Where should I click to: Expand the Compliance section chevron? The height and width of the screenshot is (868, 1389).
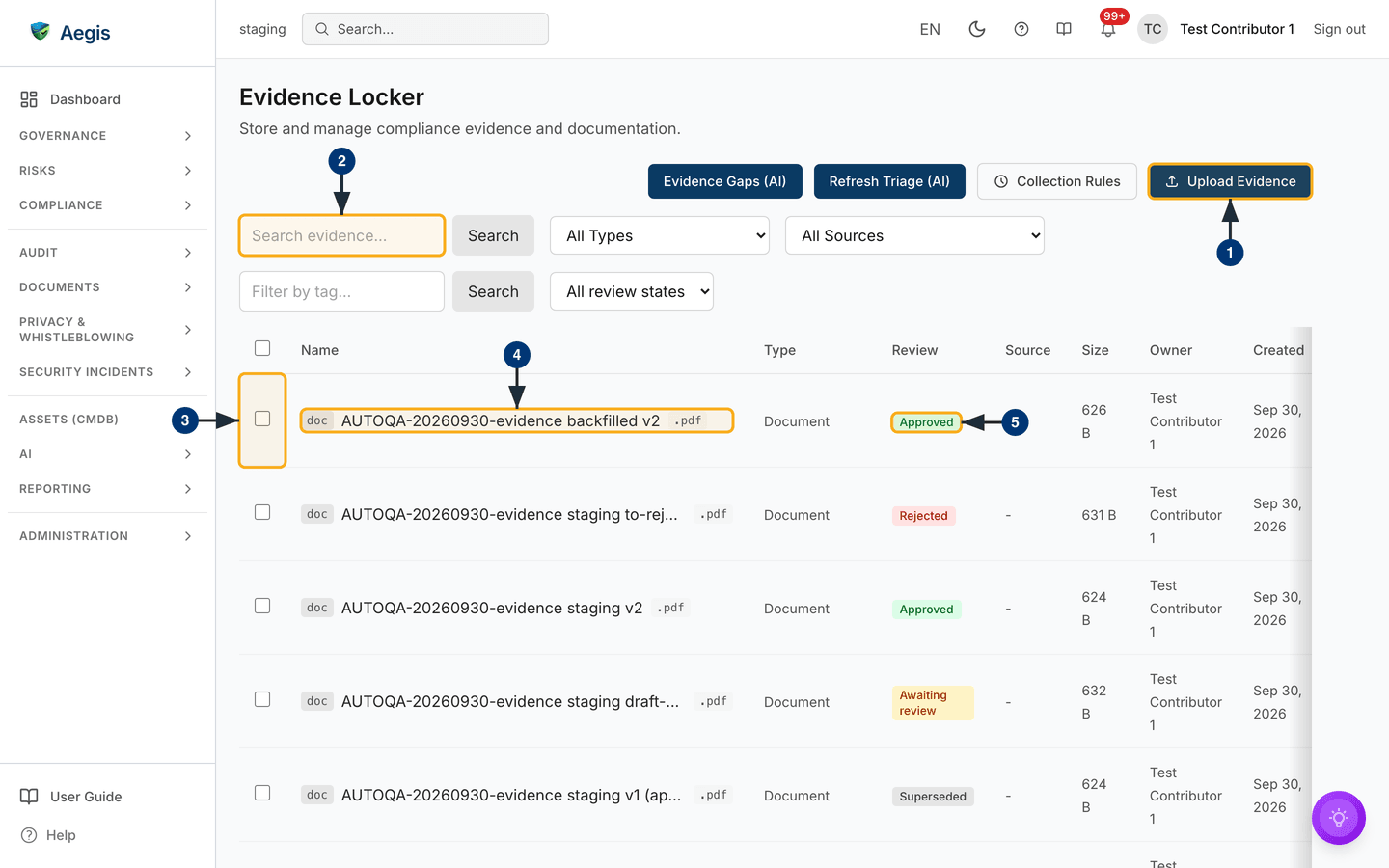pos(188,205)
